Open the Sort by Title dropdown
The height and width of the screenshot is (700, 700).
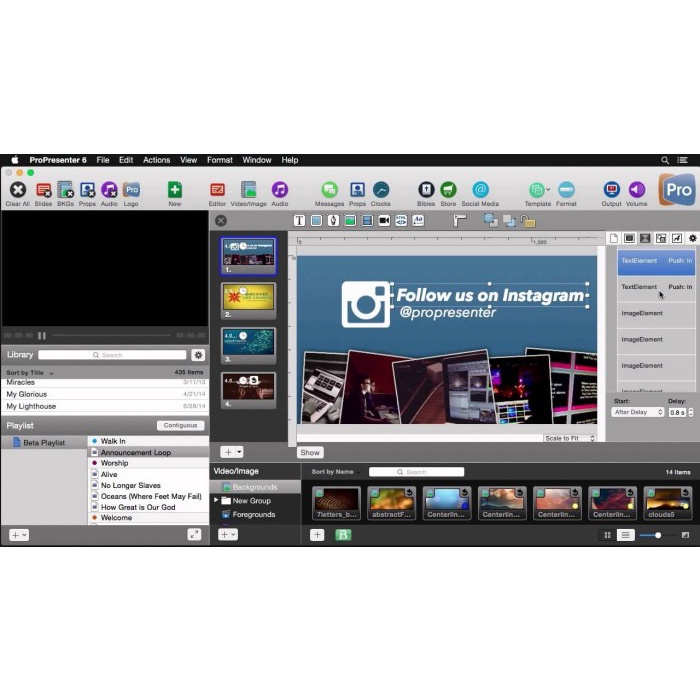pos(30,373)
